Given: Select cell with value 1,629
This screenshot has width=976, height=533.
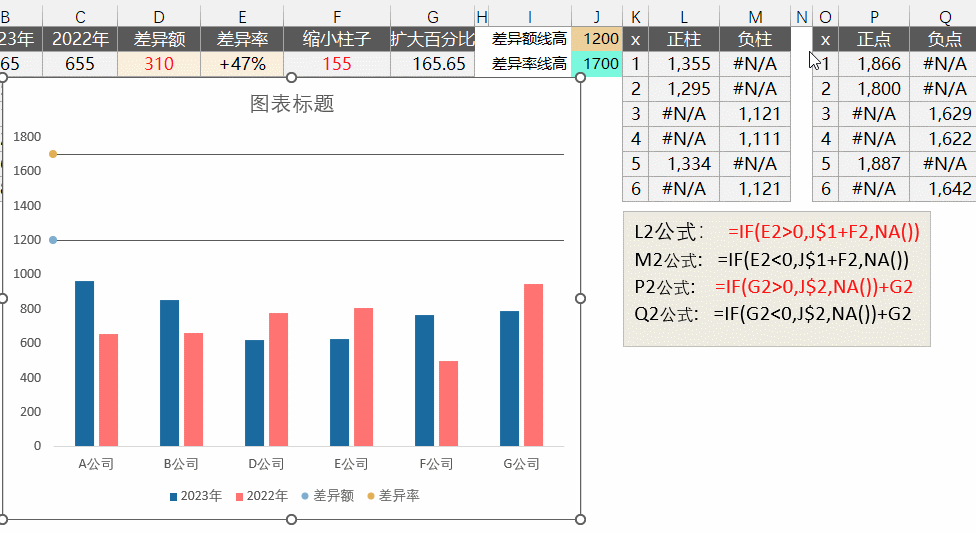Looking at the screenshot, I should tap(944, 114).
